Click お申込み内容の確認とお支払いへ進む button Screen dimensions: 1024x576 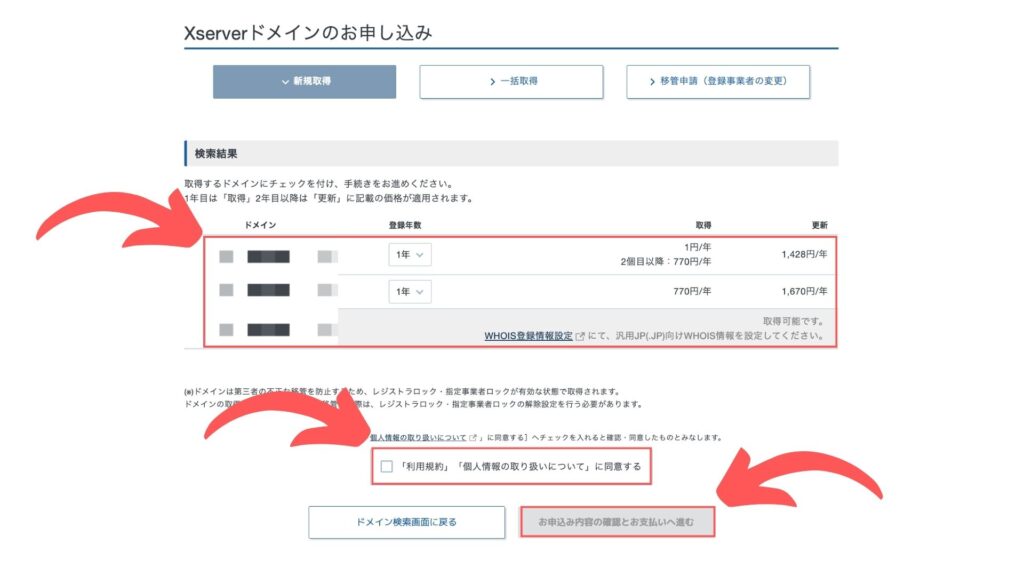click(616, 522)
